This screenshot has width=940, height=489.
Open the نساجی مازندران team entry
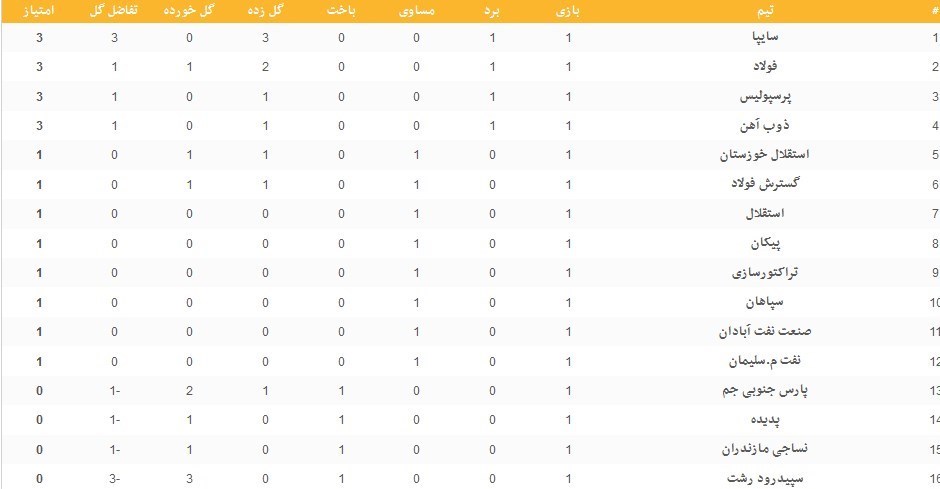[x=765, y=449]
